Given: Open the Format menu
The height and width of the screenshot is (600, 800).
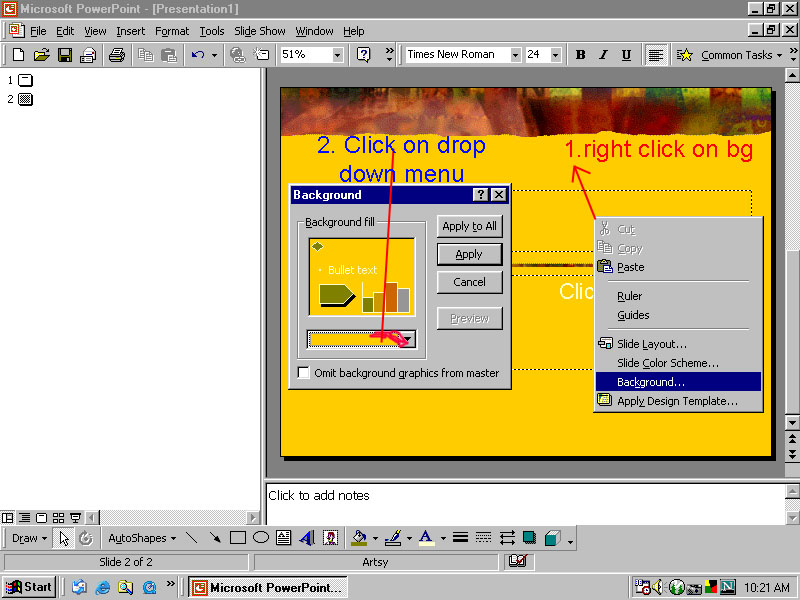Looking at the screenshot, I should pos(172,31).
